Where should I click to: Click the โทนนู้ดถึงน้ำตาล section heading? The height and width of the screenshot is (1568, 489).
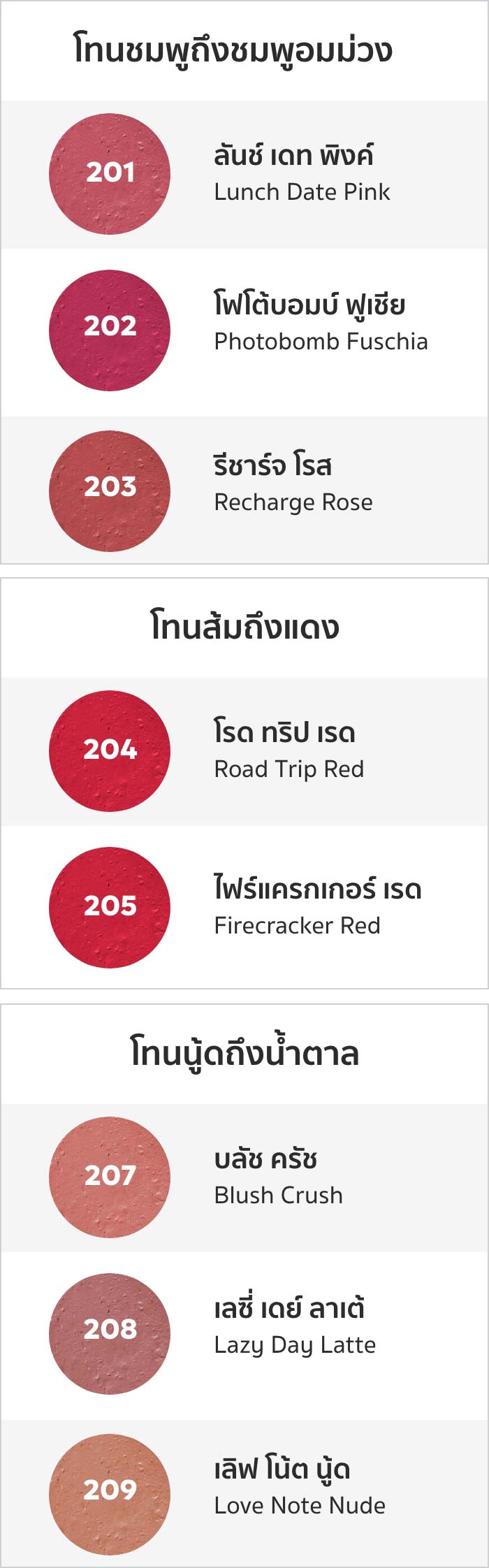(245, 1054)
